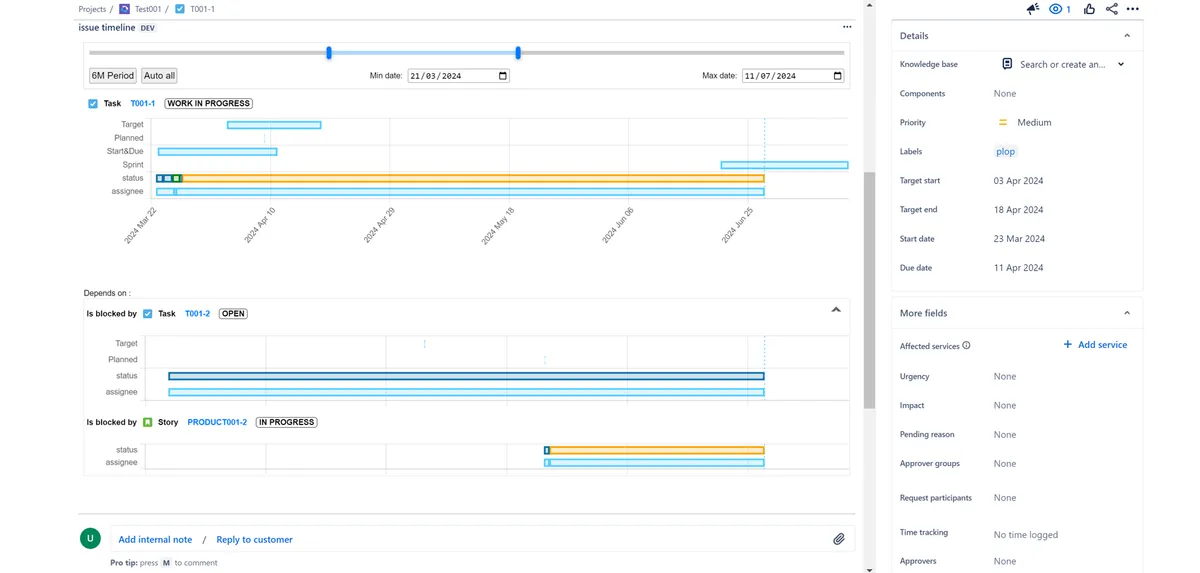The width and height of the screenshot is (1200, 573).
Task: Go to Test001 in the breadcrumb
Action: (x=148, y=9)
